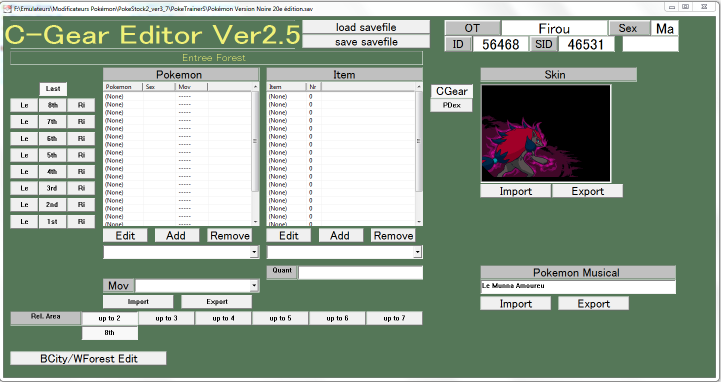The image size is (721, 382).
Task: Remove the selected item entry
Action: (393, 235)
